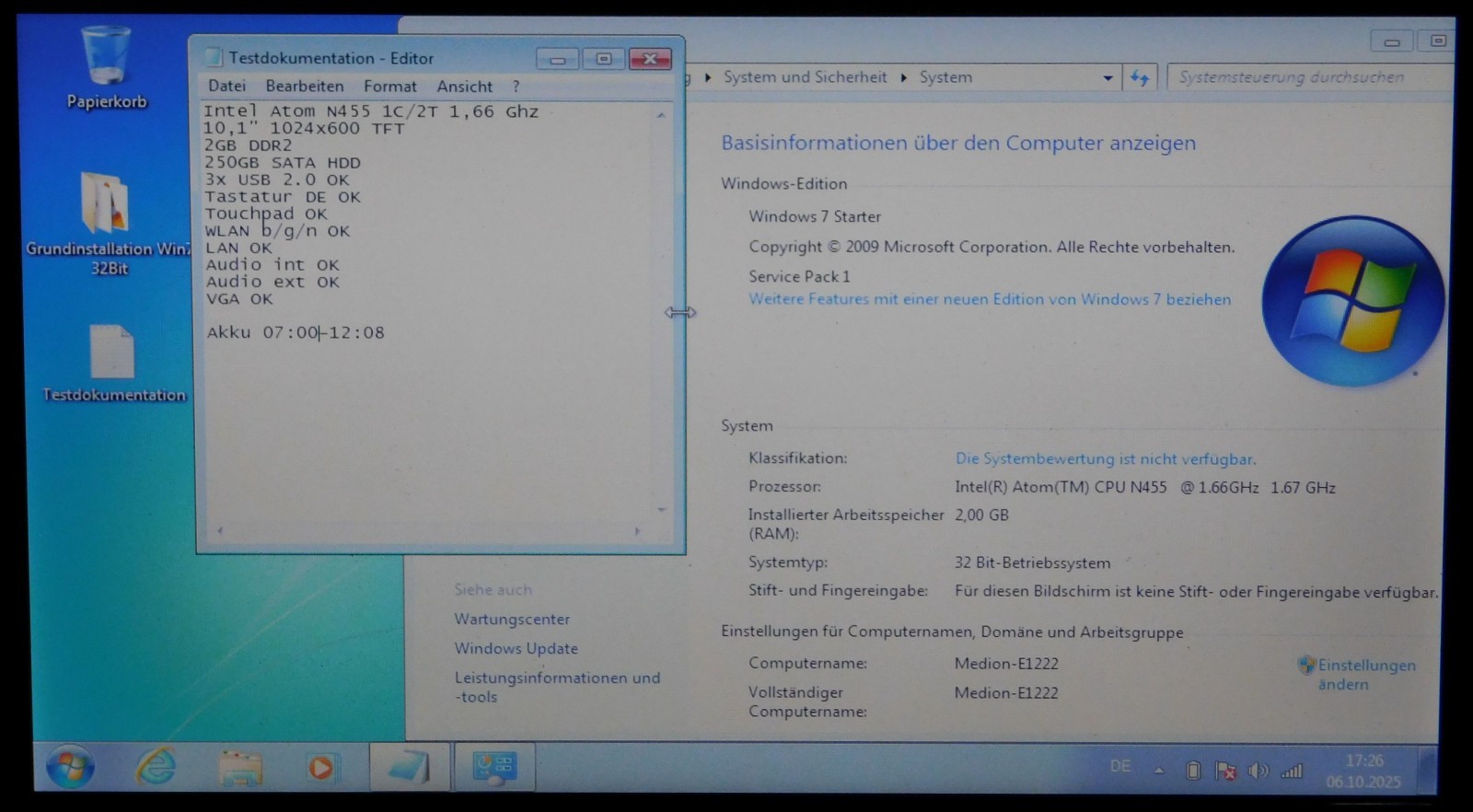
Task: Click the Medion-E1222 Computername value
Action: tap(1006, 664)
